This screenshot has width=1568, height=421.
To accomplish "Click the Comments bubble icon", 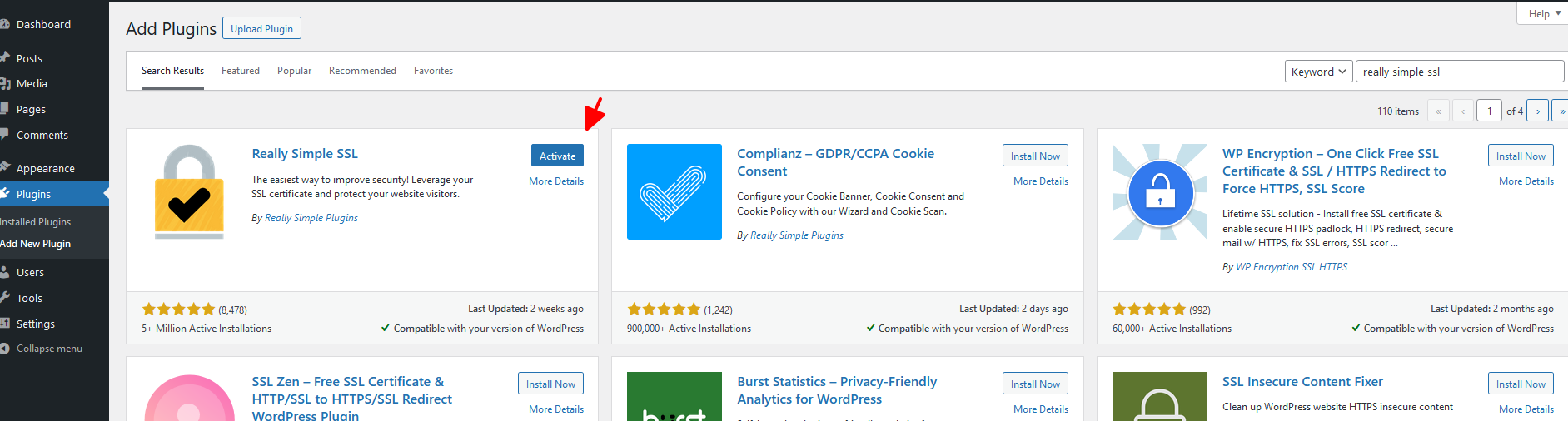I will (x=4, y=135).
